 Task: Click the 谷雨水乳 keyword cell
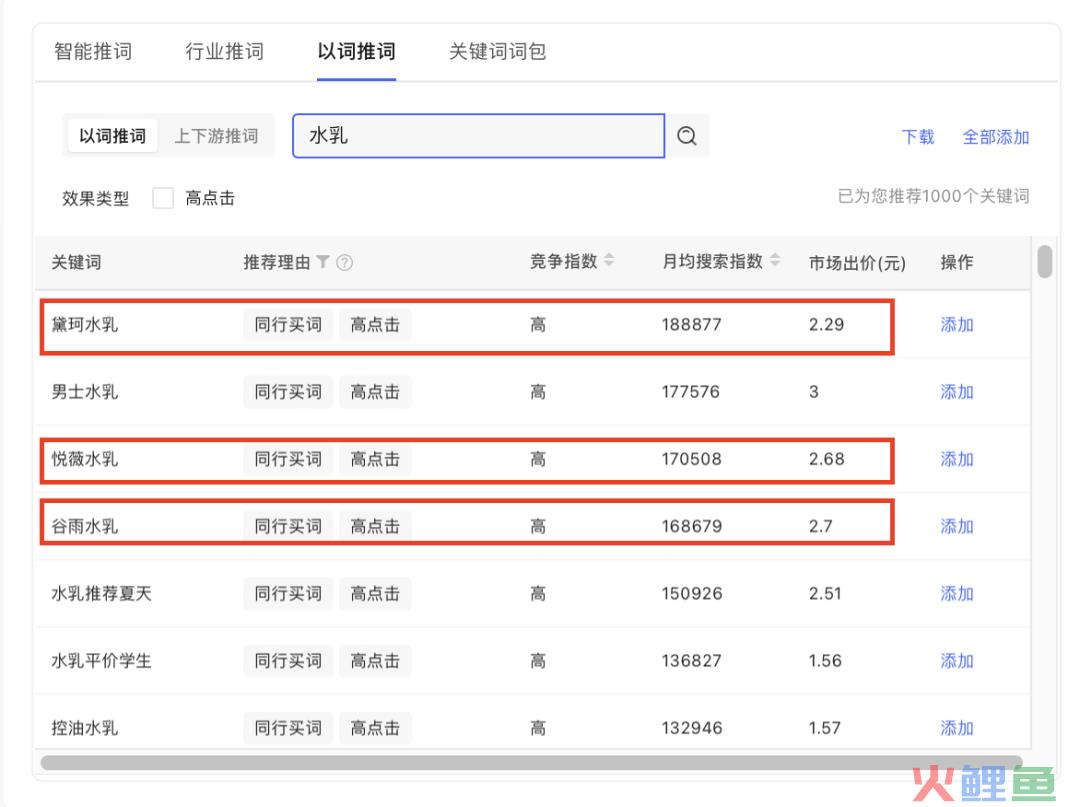click(85, 526)
